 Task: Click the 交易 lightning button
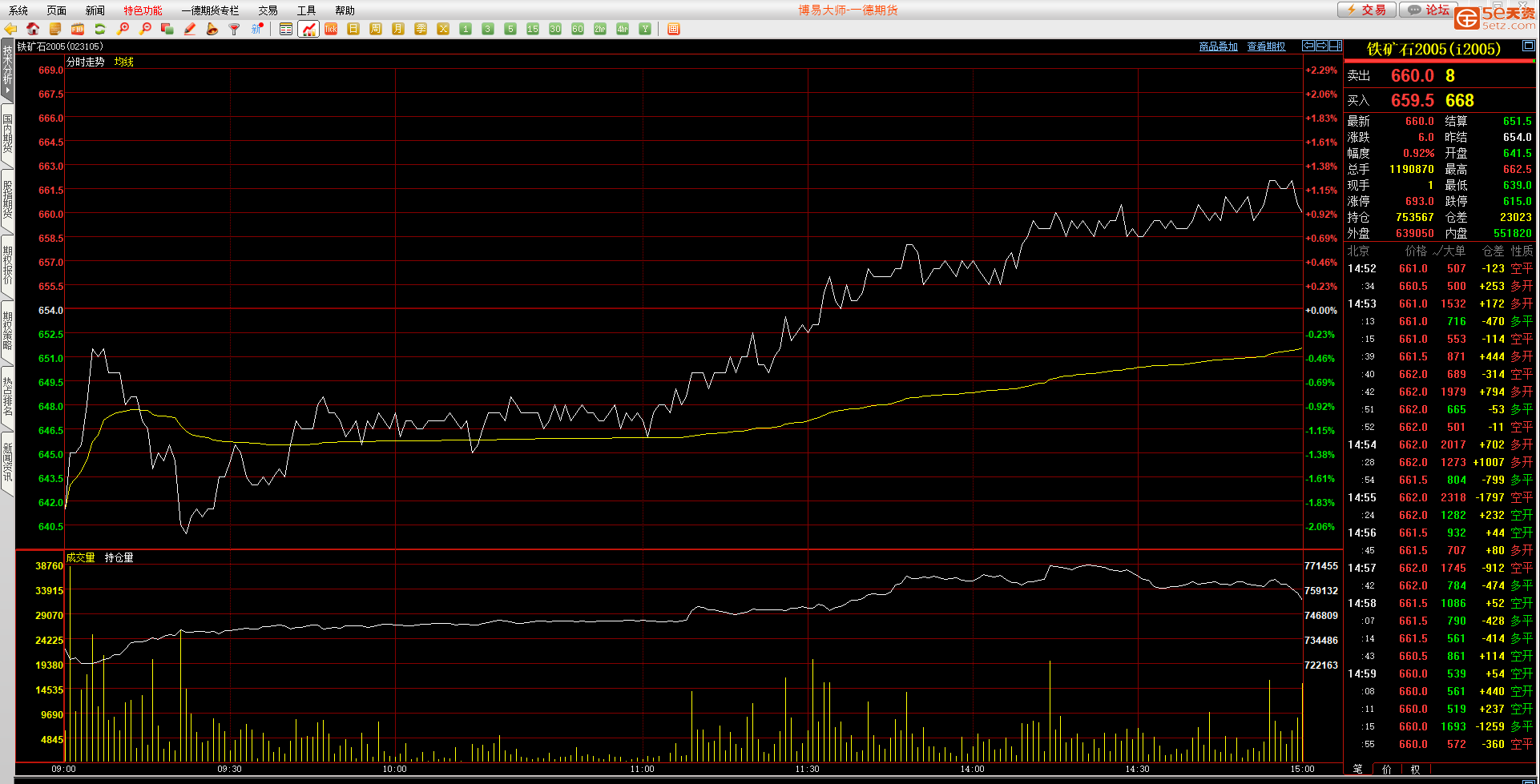pos(1367,10)
